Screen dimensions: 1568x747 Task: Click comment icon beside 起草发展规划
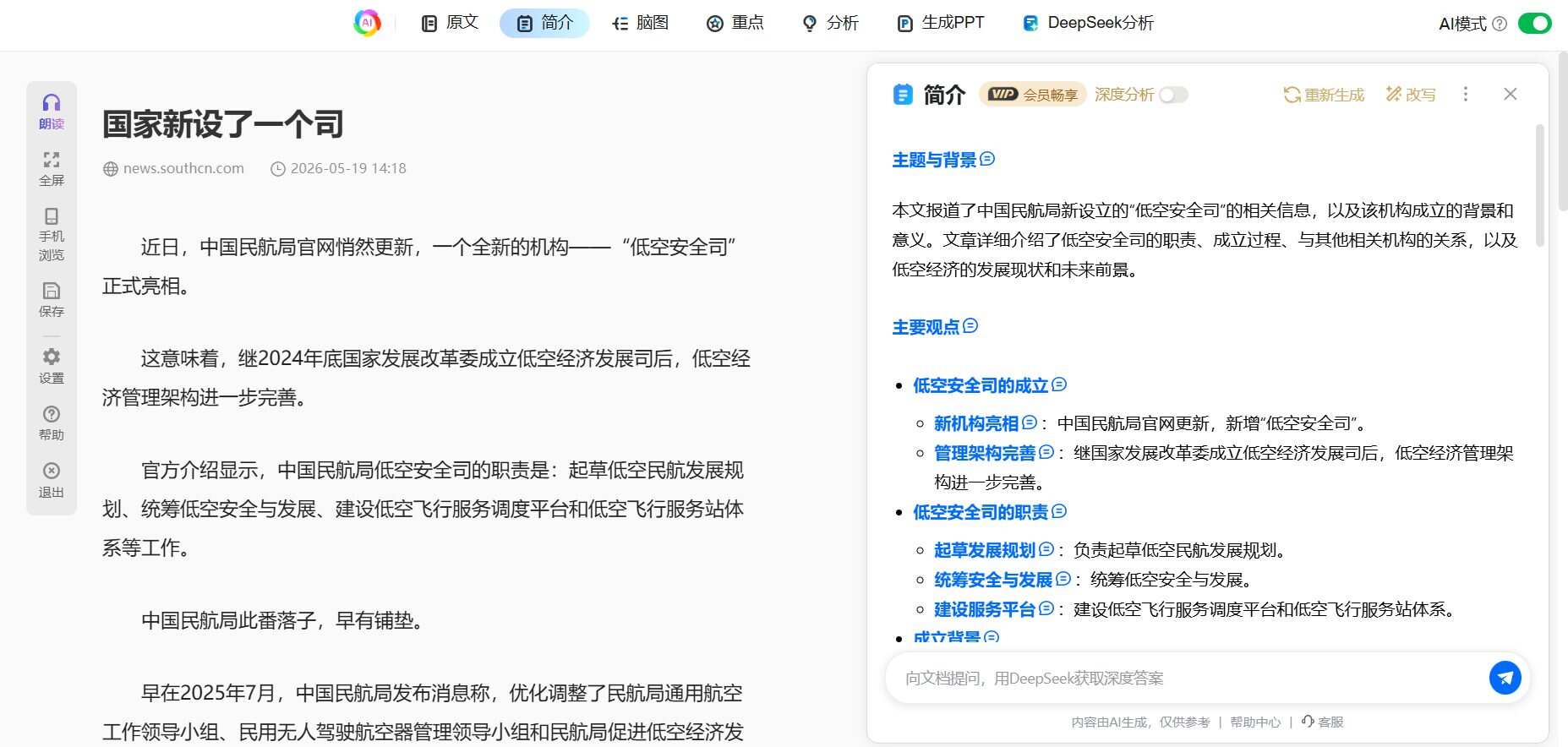[x=1046, y=549]
